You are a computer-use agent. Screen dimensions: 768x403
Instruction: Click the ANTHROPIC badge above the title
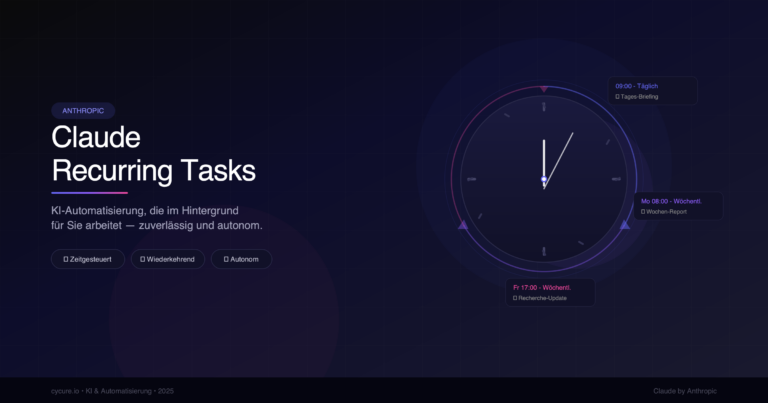tap(83, 111)
